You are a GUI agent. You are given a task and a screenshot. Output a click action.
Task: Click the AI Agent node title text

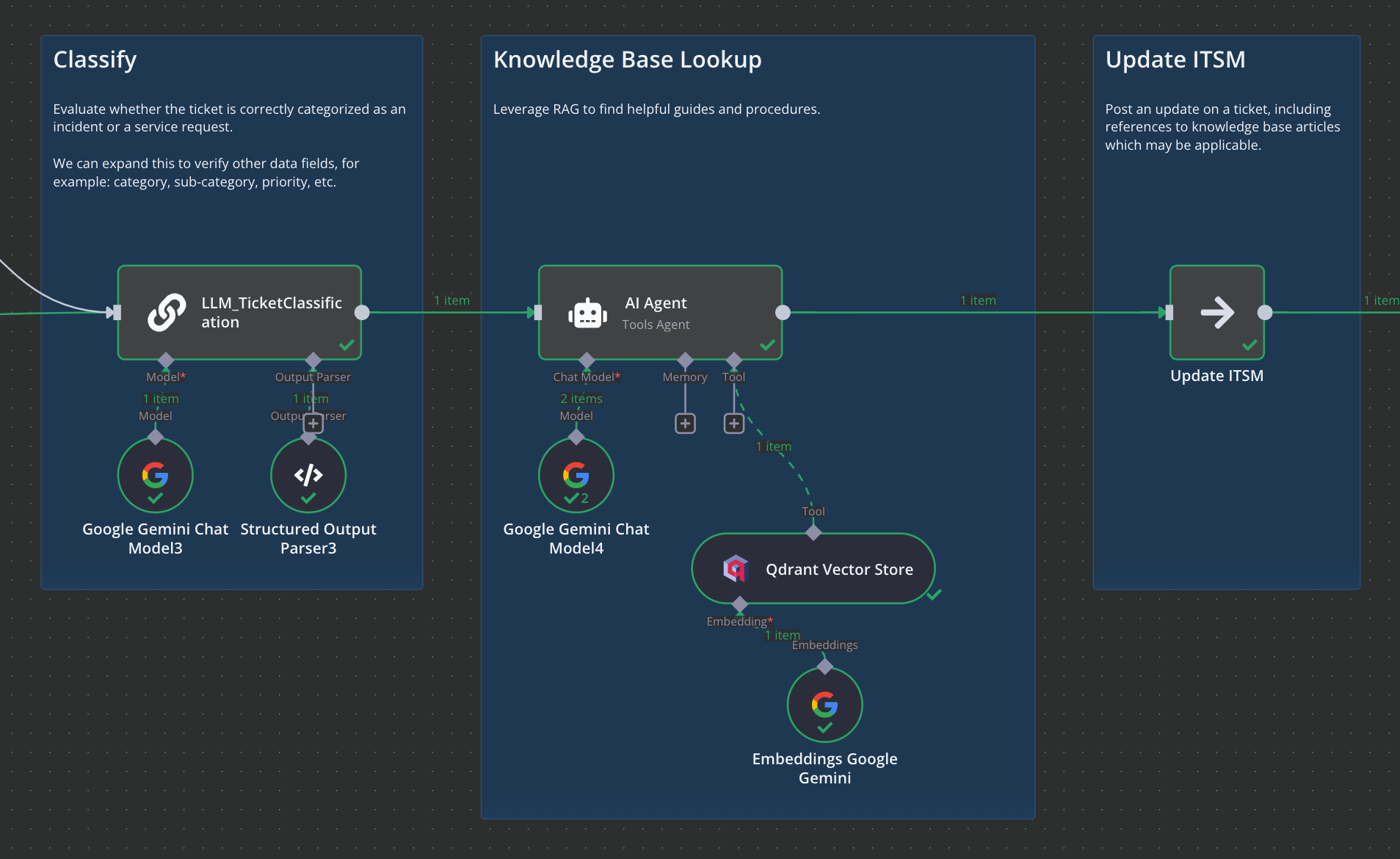656,303
